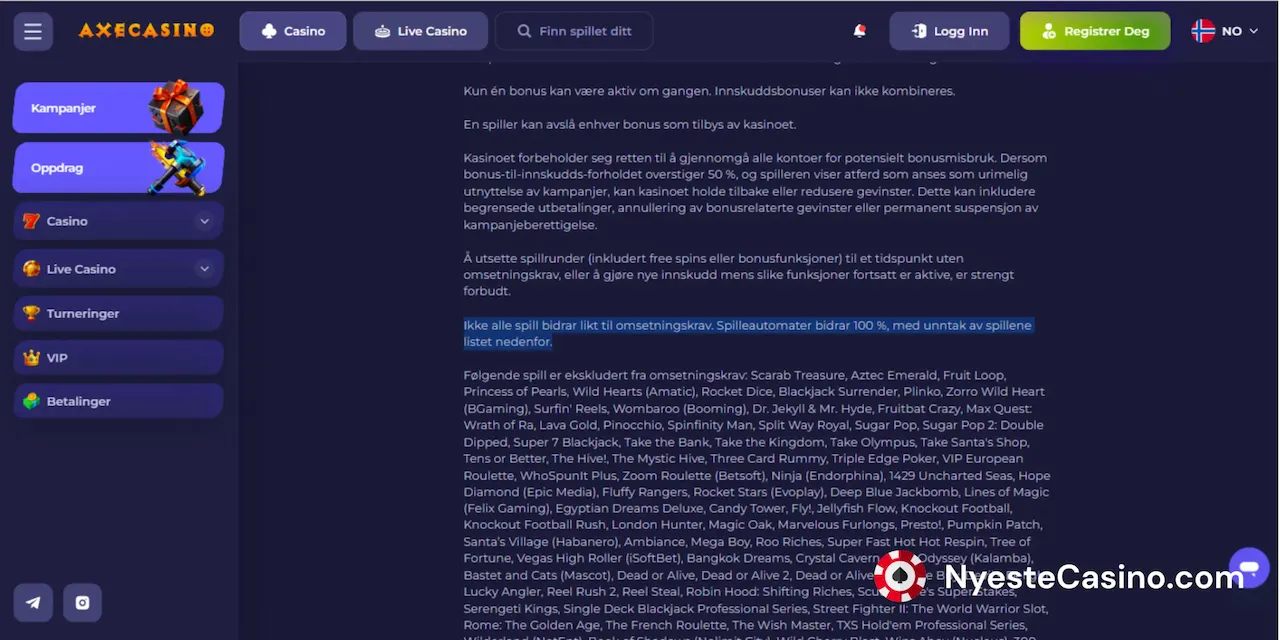
Task: Select Live Casino in sidebar menu
Action: [118, 269]
